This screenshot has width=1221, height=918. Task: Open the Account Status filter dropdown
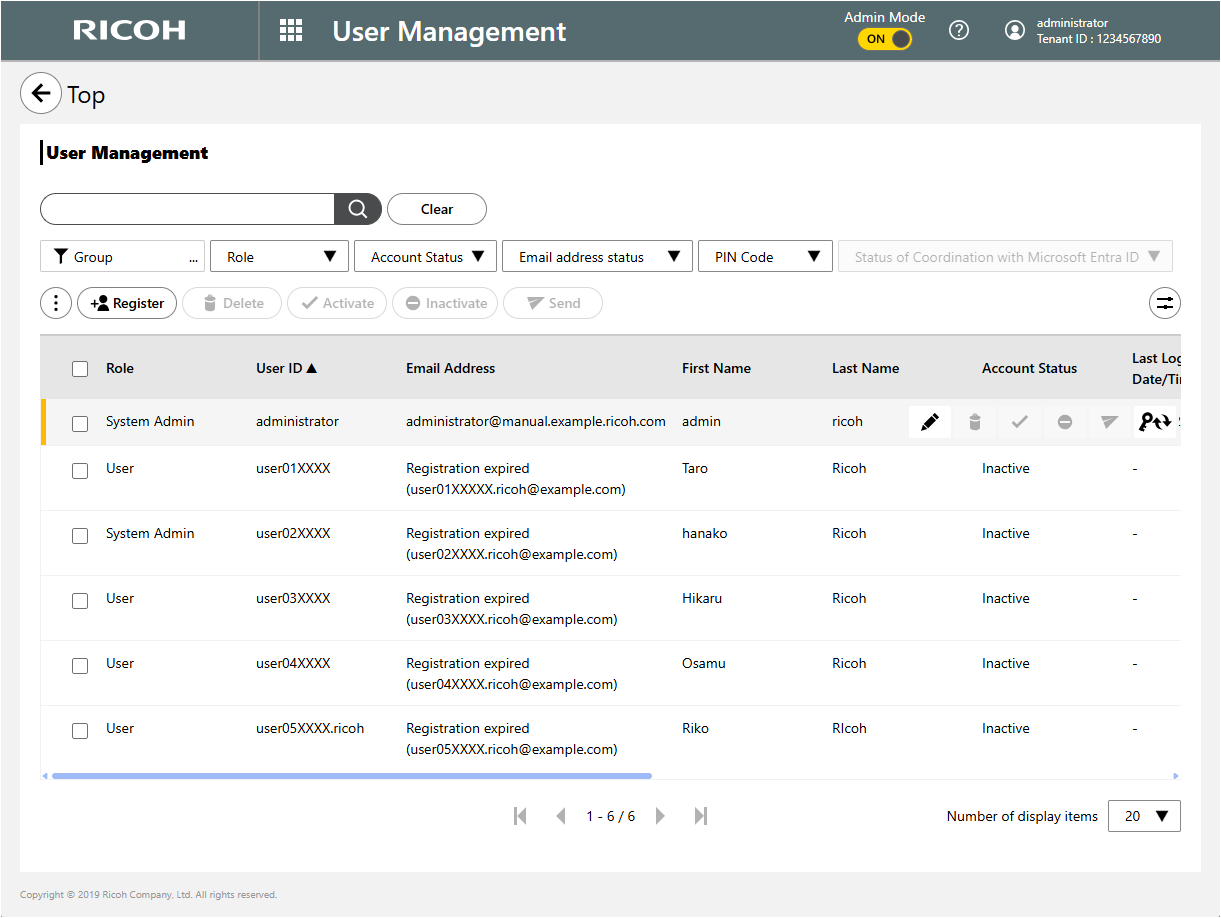(425, 257)
